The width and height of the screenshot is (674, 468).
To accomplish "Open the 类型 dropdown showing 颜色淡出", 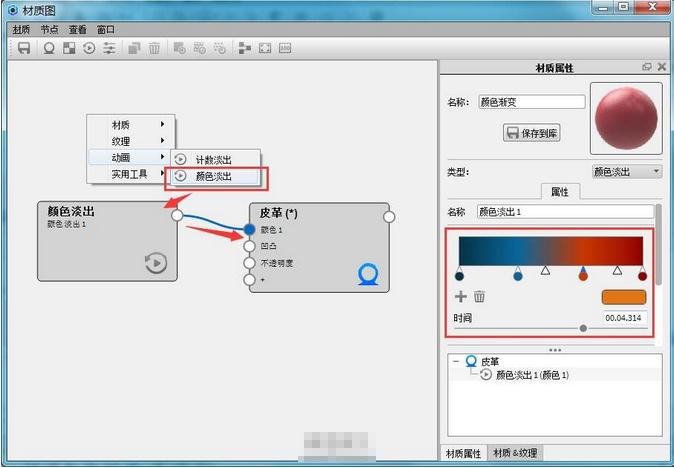I will (x=626, y=172).
